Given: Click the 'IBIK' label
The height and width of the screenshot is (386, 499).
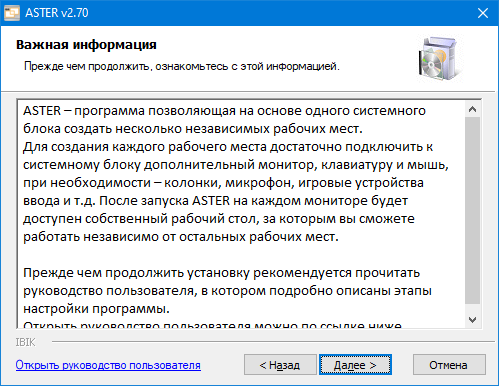Looking at the screenshot, I should (25, 342).
